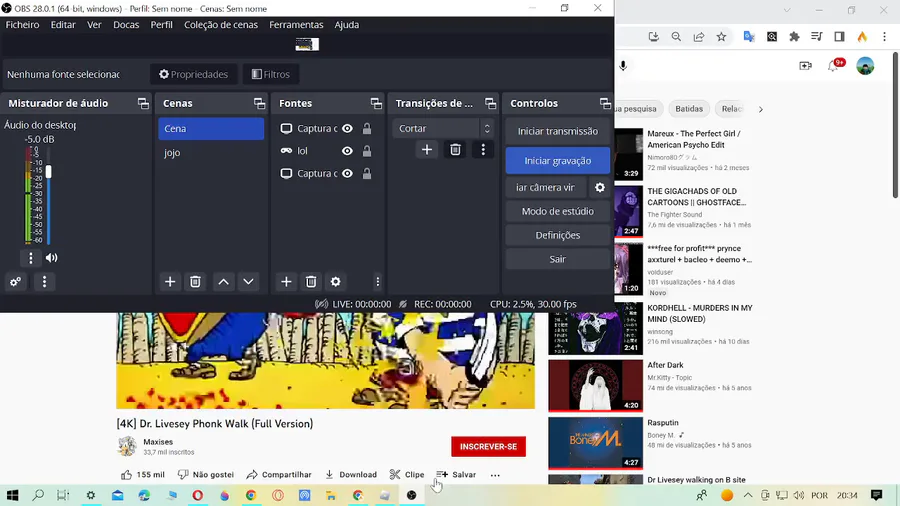Expand more filter chips with the chevron
The image size is (900, 506).
coord(761,109)
